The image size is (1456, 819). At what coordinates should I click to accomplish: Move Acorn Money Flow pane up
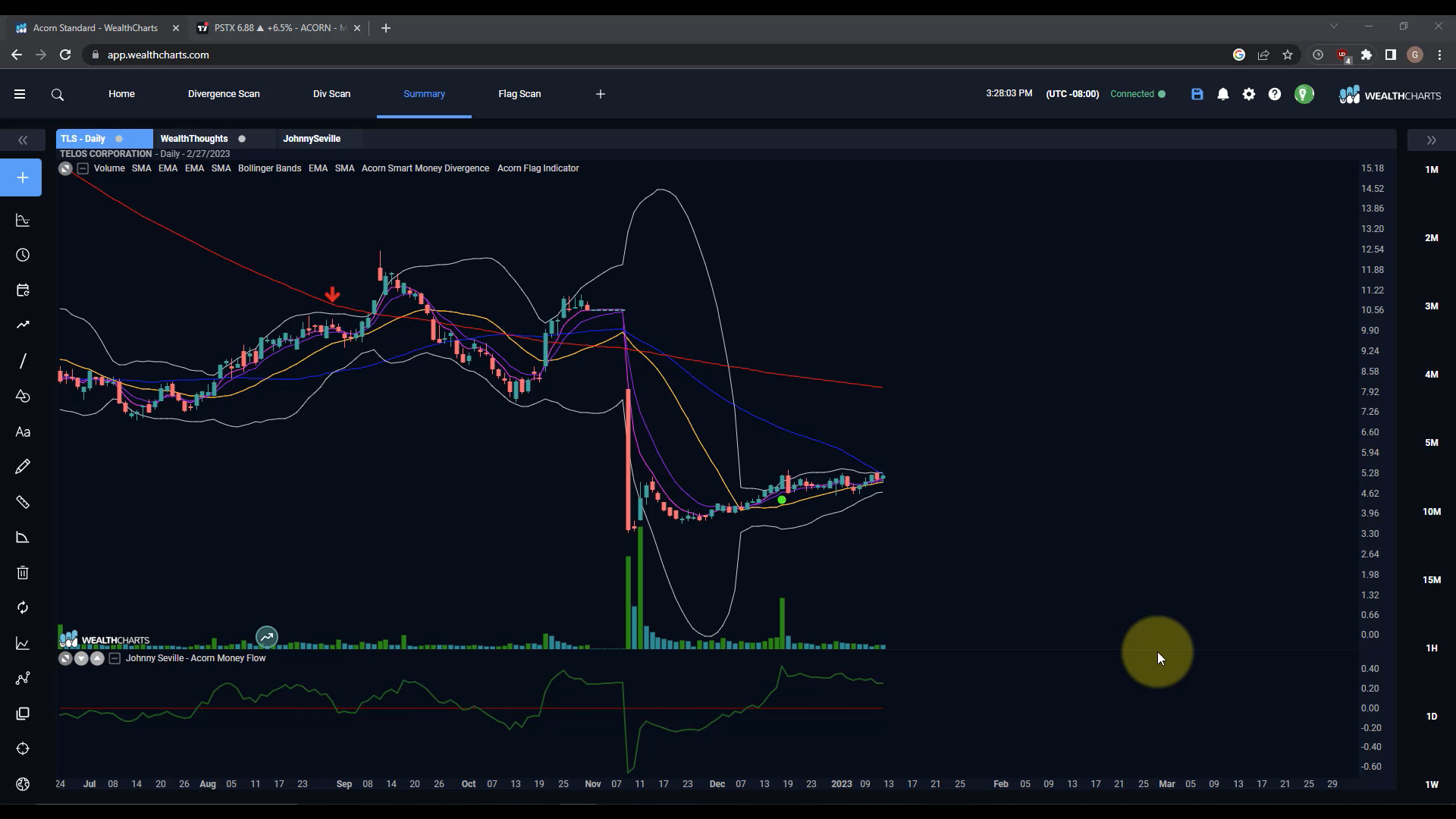tap(97, 658)
